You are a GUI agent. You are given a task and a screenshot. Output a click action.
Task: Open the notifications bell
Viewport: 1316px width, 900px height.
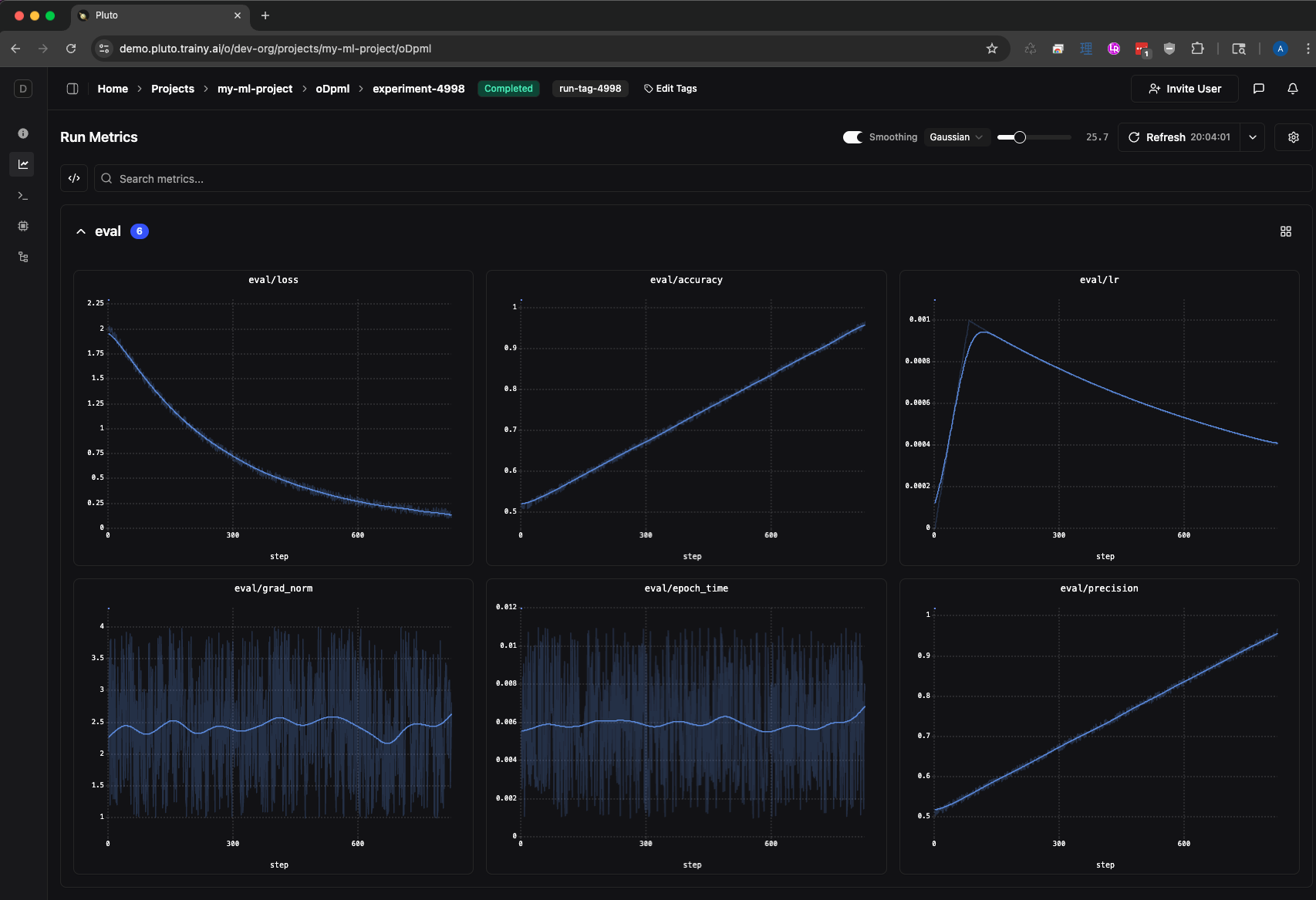(1293, 89)
